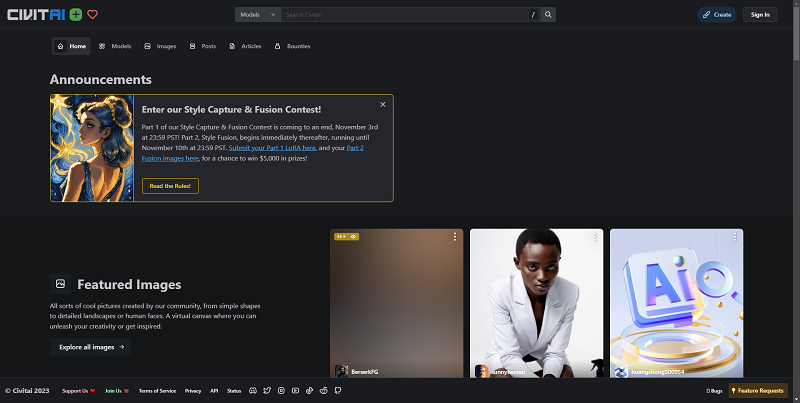Open the Models search category dropdown

tap(258, 14)
